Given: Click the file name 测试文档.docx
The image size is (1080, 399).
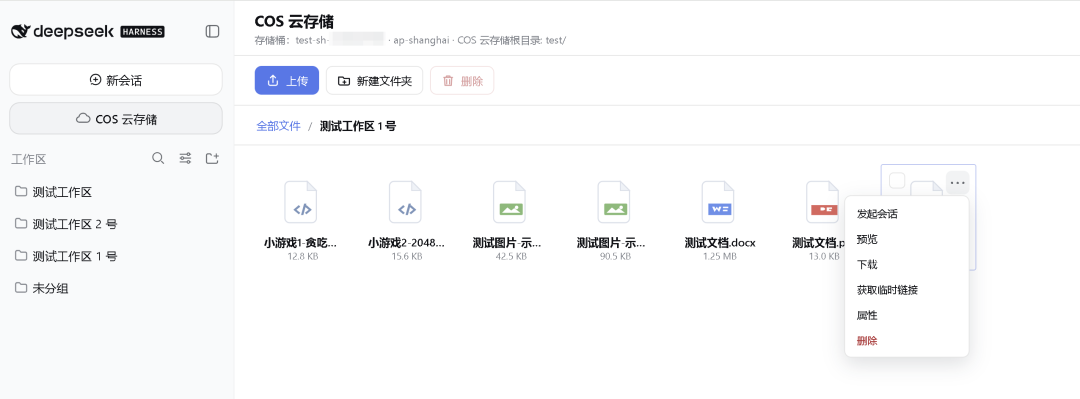Looking at the screenshot, I should coord(720,243).
